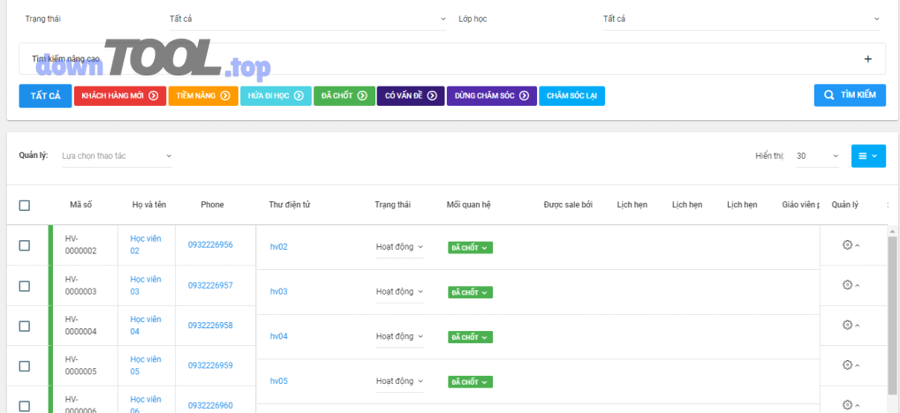Click the arrow icon on Khách hàng mới
The image size is (900, 413).
point(154,96)
